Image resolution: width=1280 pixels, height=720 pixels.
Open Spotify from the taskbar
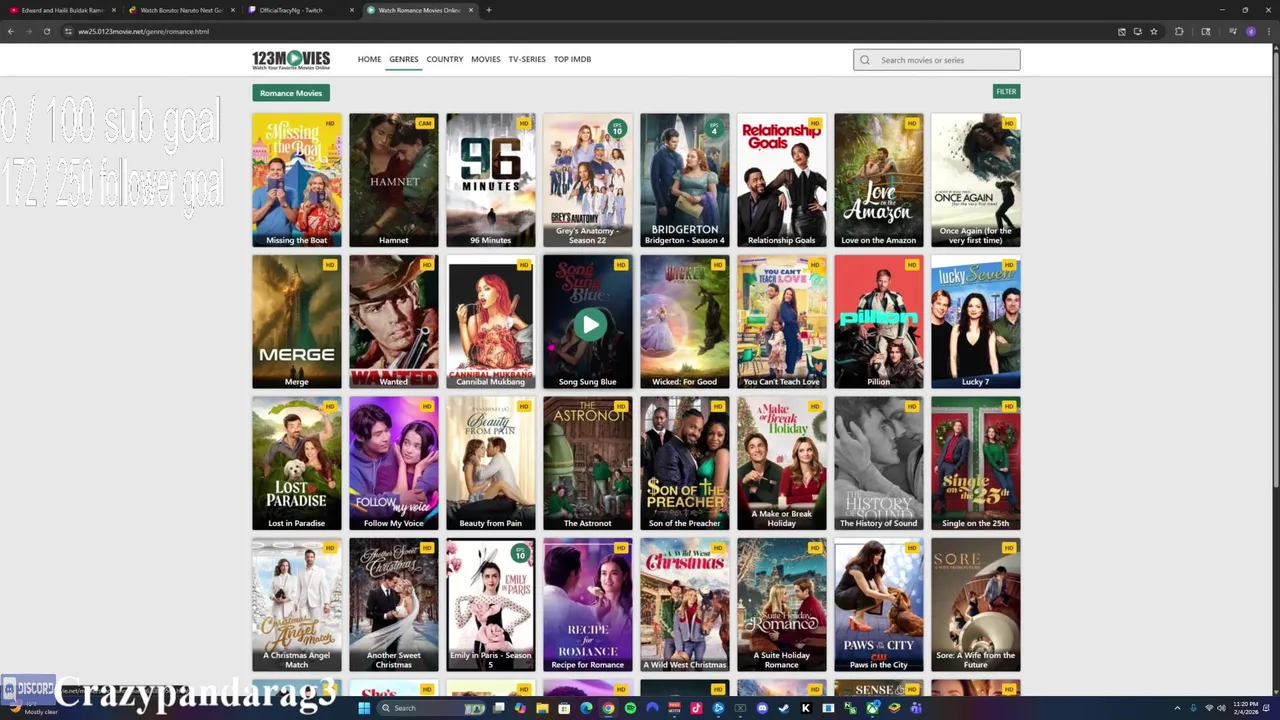pyautogui.click(x=630, y=708)
